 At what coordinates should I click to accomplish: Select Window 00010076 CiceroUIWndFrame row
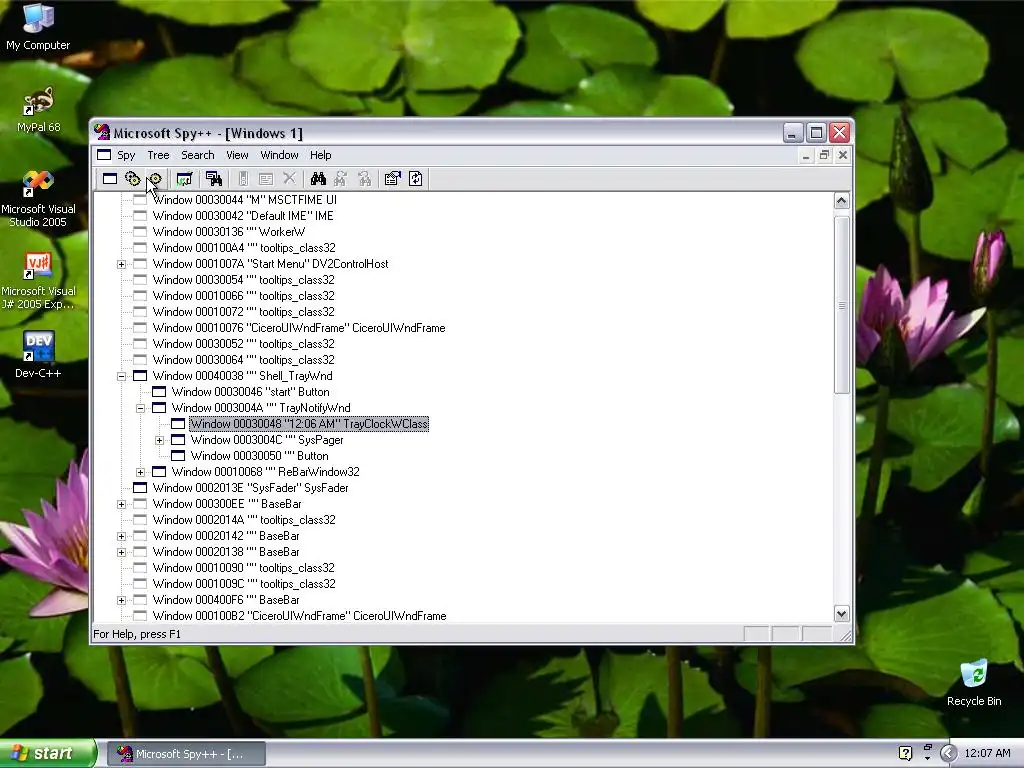(299, 328)
